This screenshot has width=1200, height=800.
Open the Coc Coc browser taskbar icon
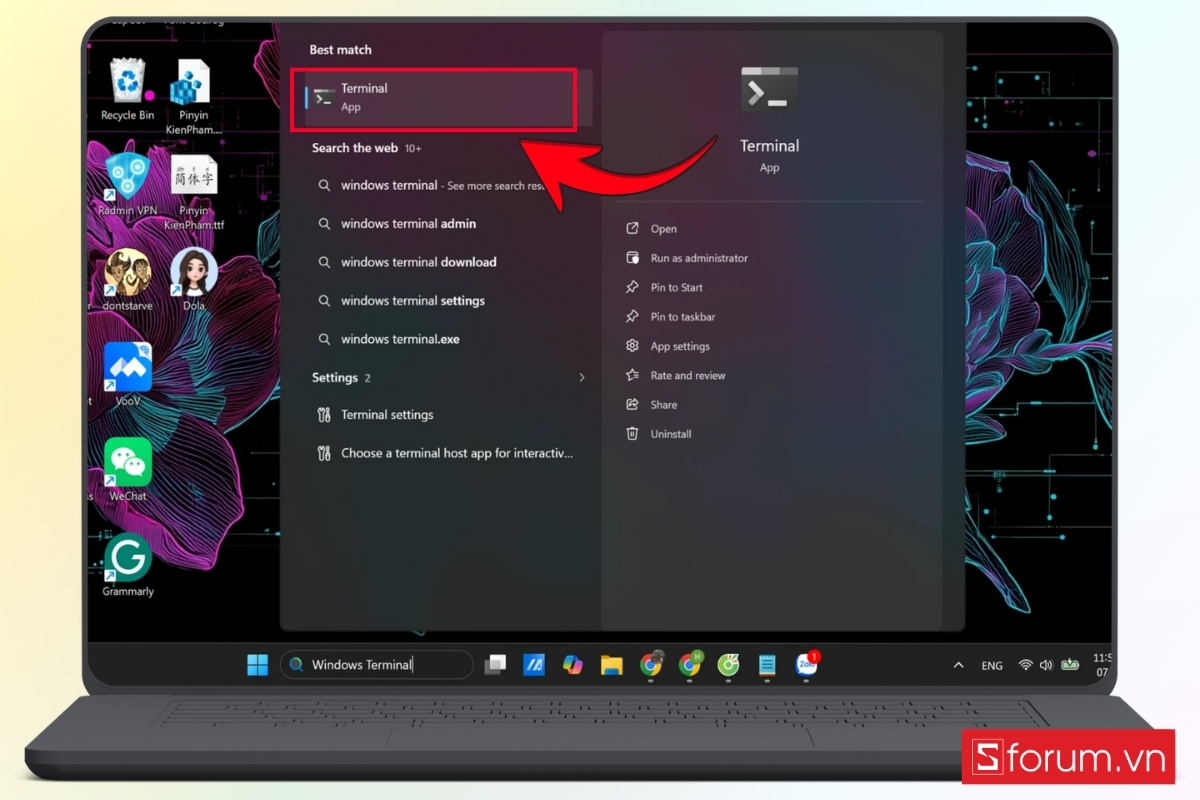pos(729,665)
